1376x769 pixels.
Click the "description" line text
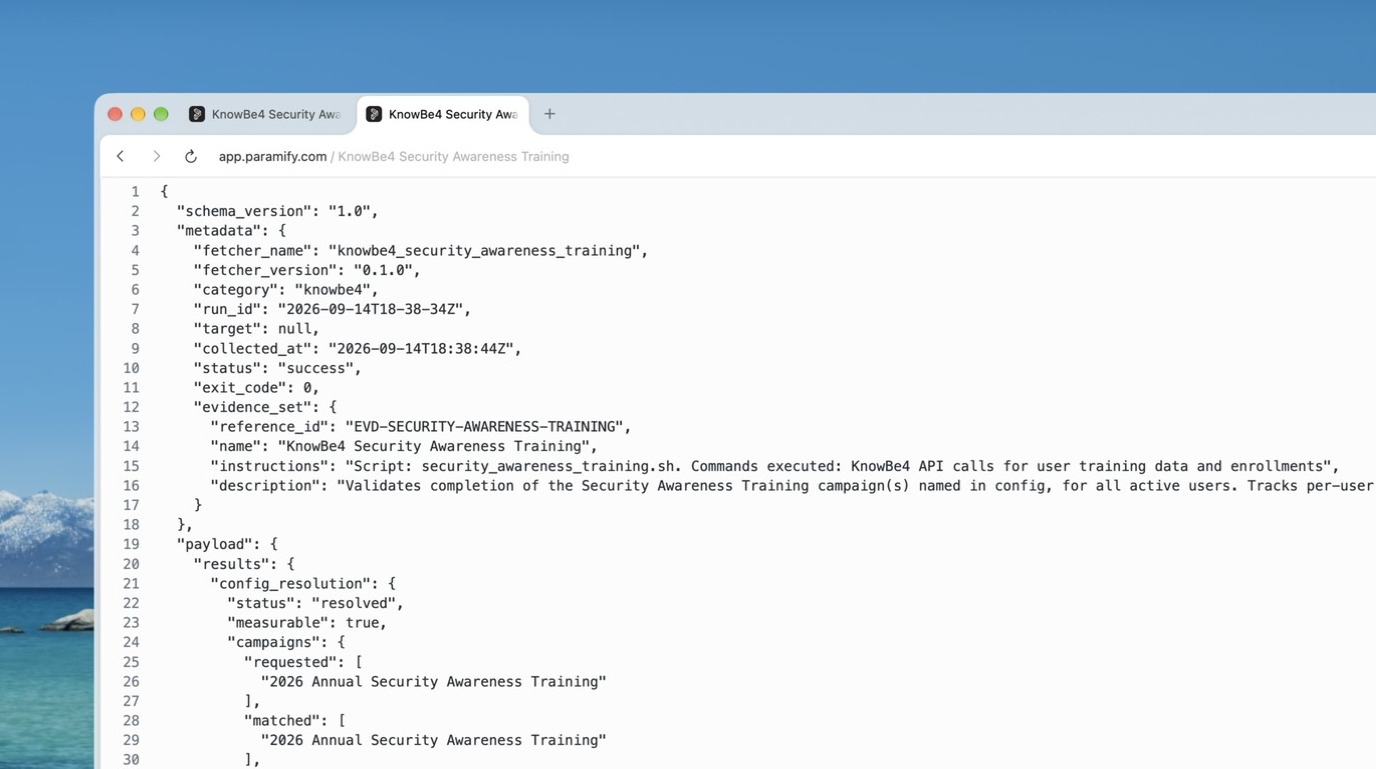pos(792,485)
